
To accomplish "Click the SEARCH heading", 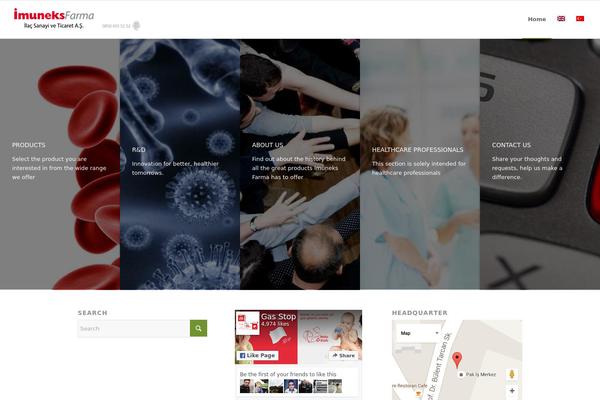I will 93,313.
